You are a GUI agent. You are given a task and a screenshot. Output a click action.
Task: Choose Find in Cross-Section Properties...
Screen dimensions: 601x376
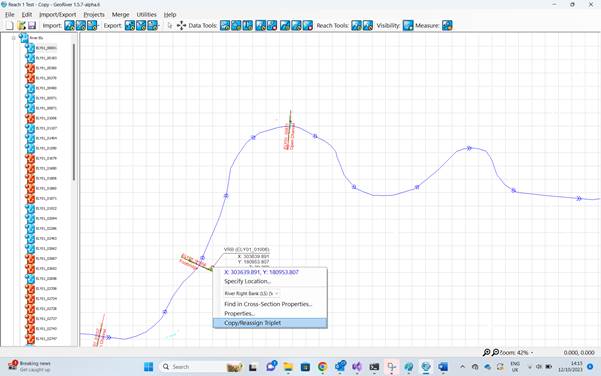pos(270,304)
